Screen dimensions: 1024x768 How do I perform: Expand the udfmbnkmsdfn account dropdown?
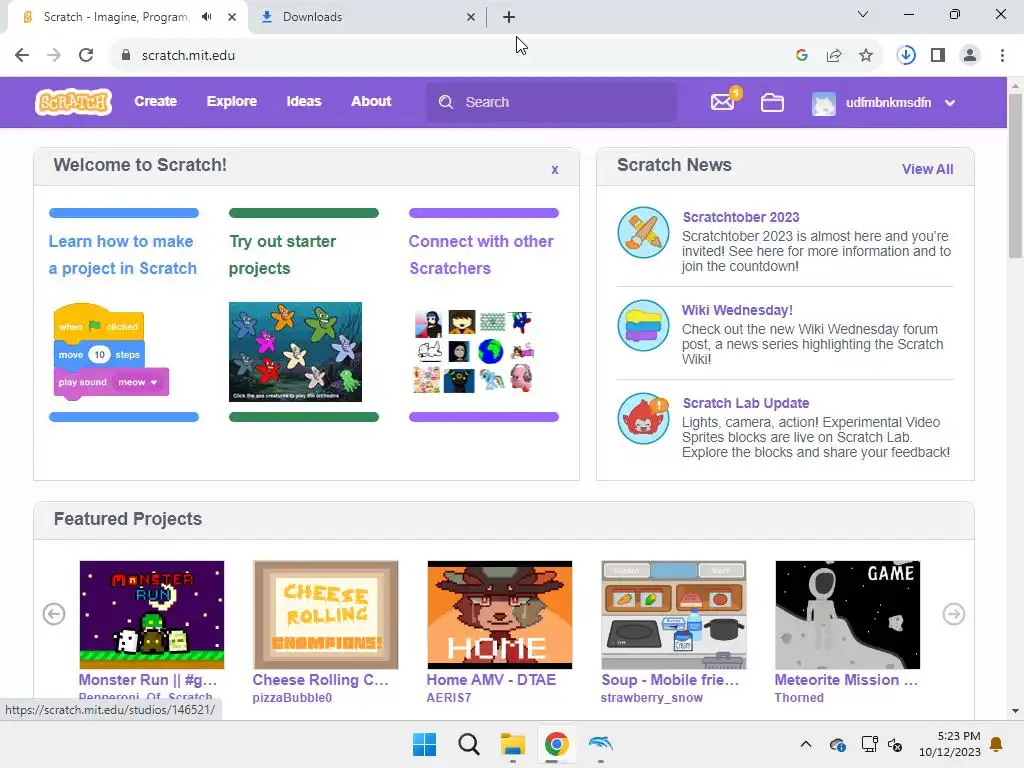pos(950,103)
